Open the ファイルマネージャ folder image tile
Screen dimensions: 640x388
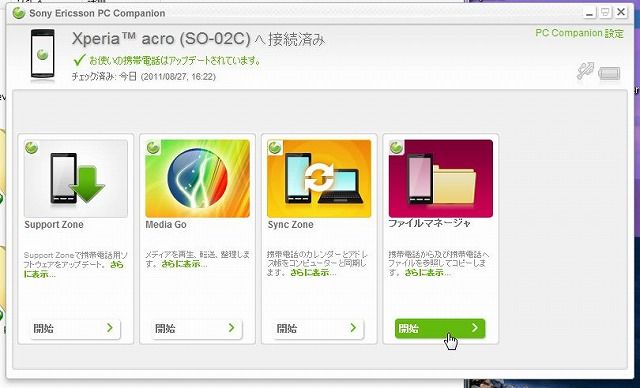coord(441,179)
